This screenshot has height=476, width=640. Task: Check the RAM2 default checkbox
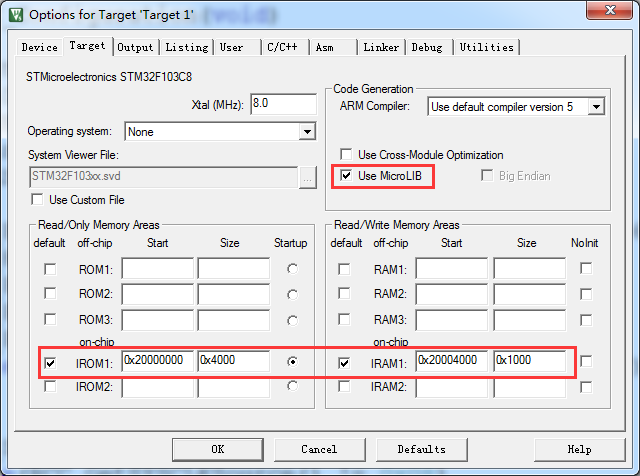pyautogui.click(x=344, y=293)
